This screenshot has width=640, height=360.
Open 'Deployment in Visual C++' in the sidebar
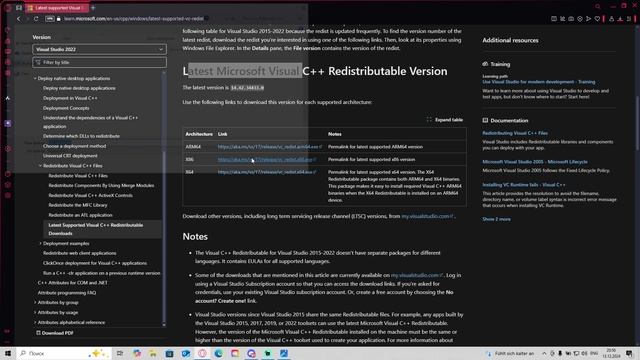[x=70, y=98]
